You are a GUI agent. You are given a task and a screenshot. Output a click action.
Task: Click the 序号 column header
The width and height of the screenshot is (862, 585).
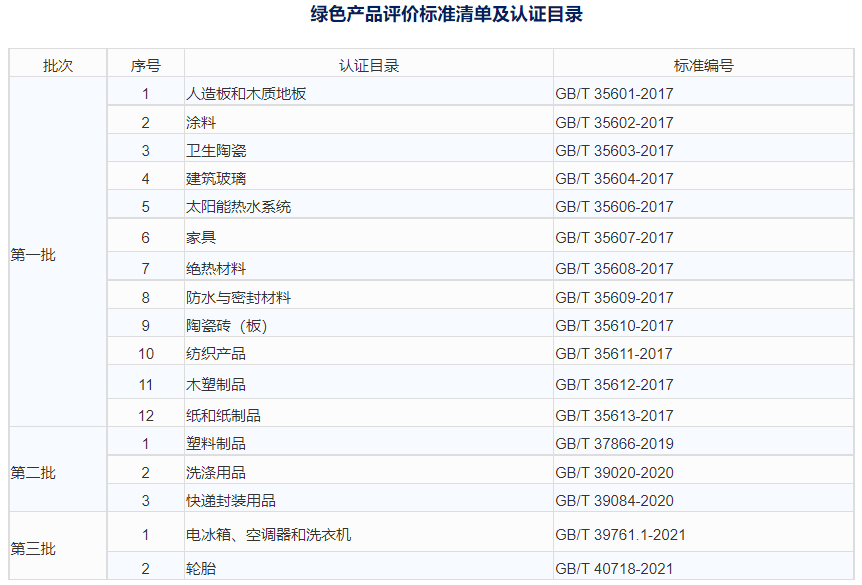145,66
